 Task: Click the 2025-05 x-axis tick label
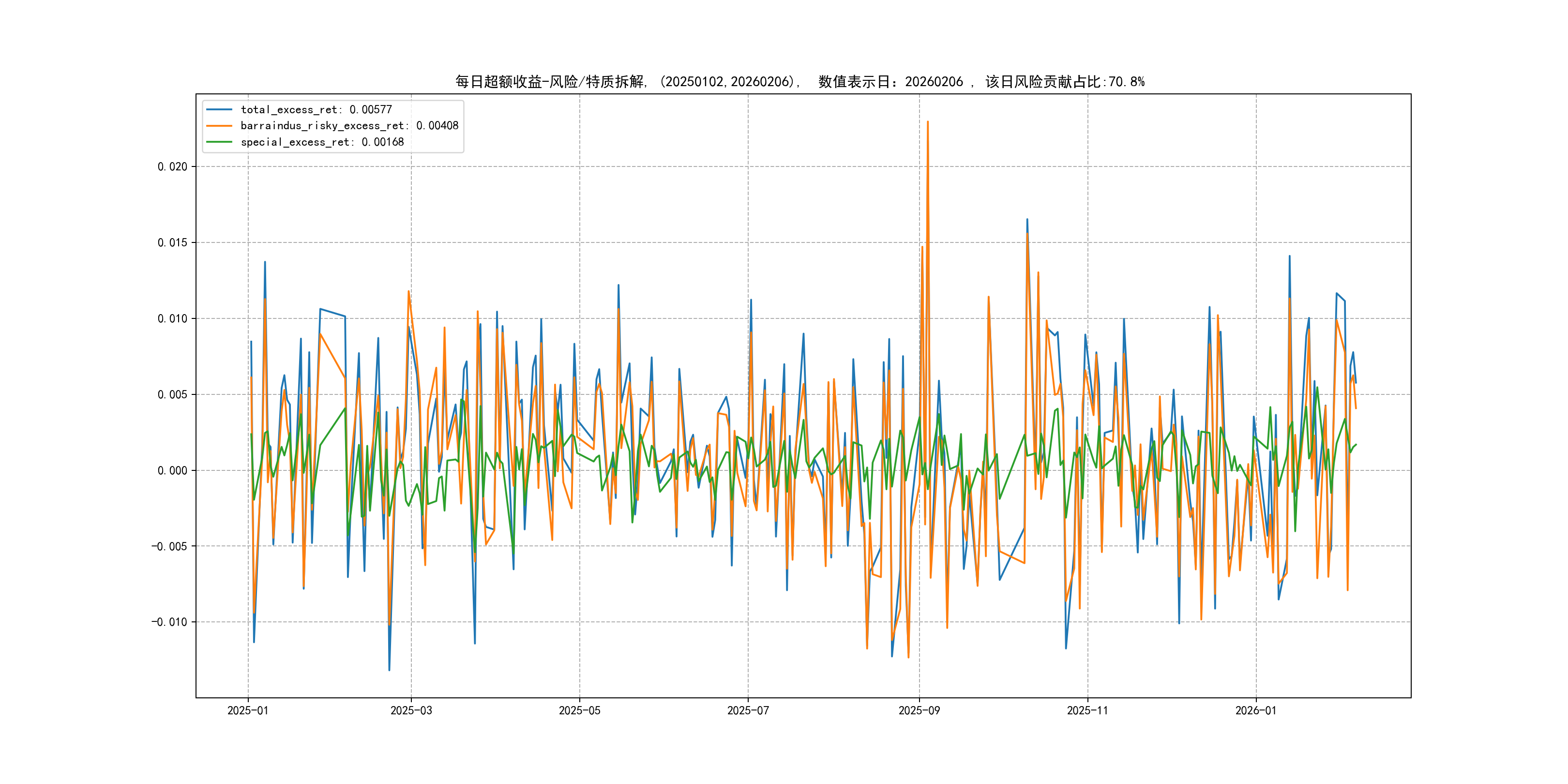click(579, 710)
